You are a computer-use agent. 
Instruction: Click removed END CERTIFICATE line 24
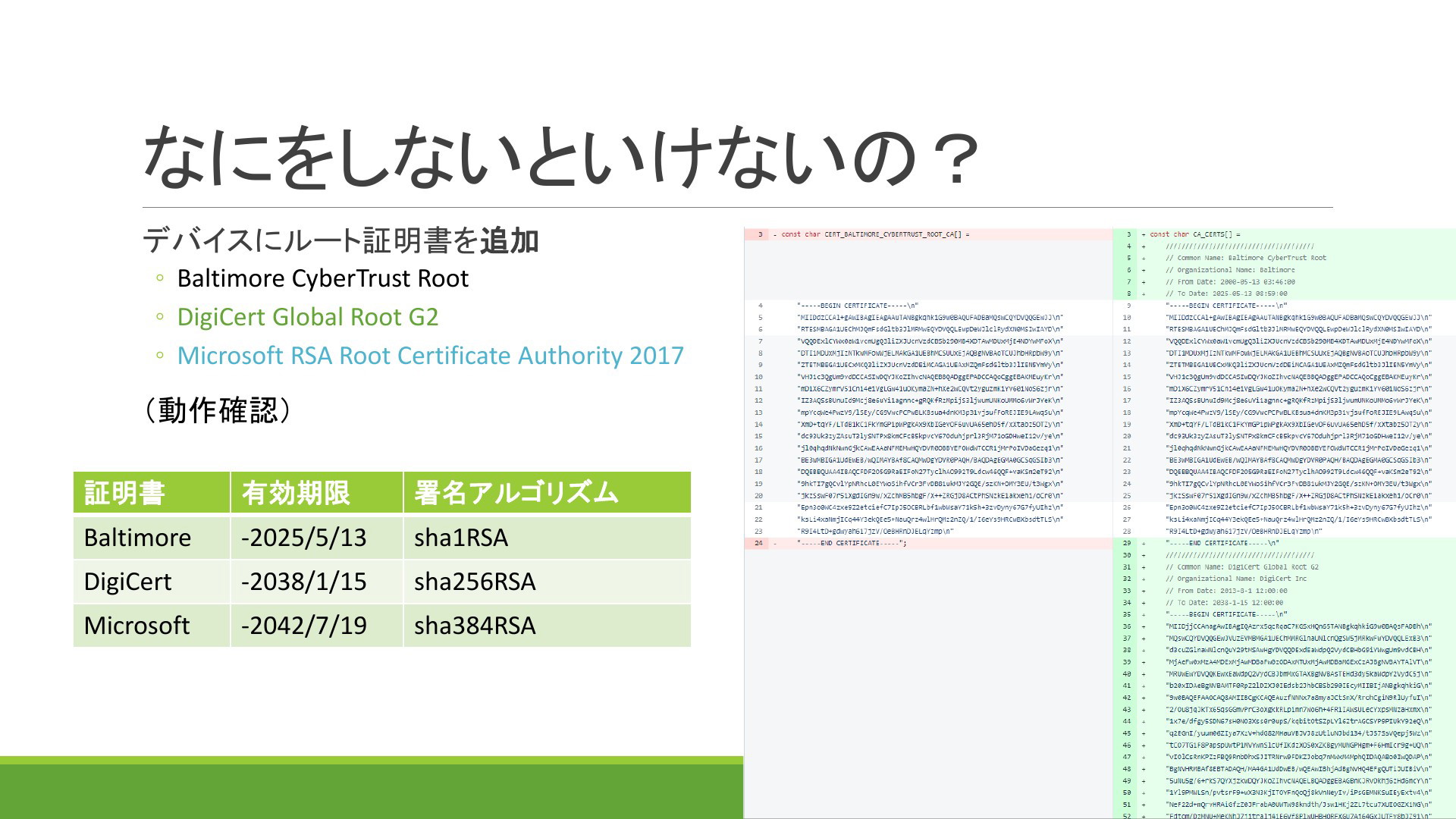[x=928, y=543]
